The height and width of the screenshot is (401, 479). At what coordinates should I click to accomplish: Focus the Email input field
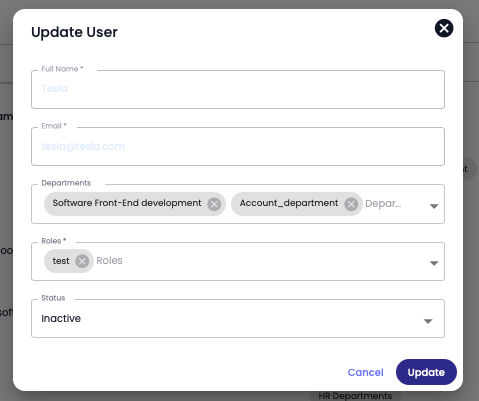pyautogui.click(x=238, y=146)
